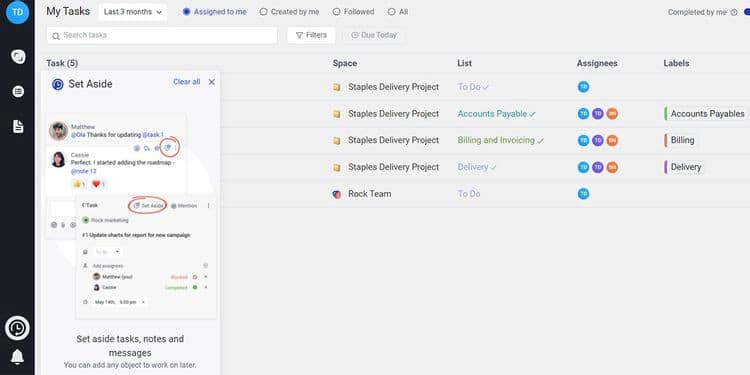Select the All radio button
The width and height of the screenshot is (750, 375).
(x=391, y=12)
